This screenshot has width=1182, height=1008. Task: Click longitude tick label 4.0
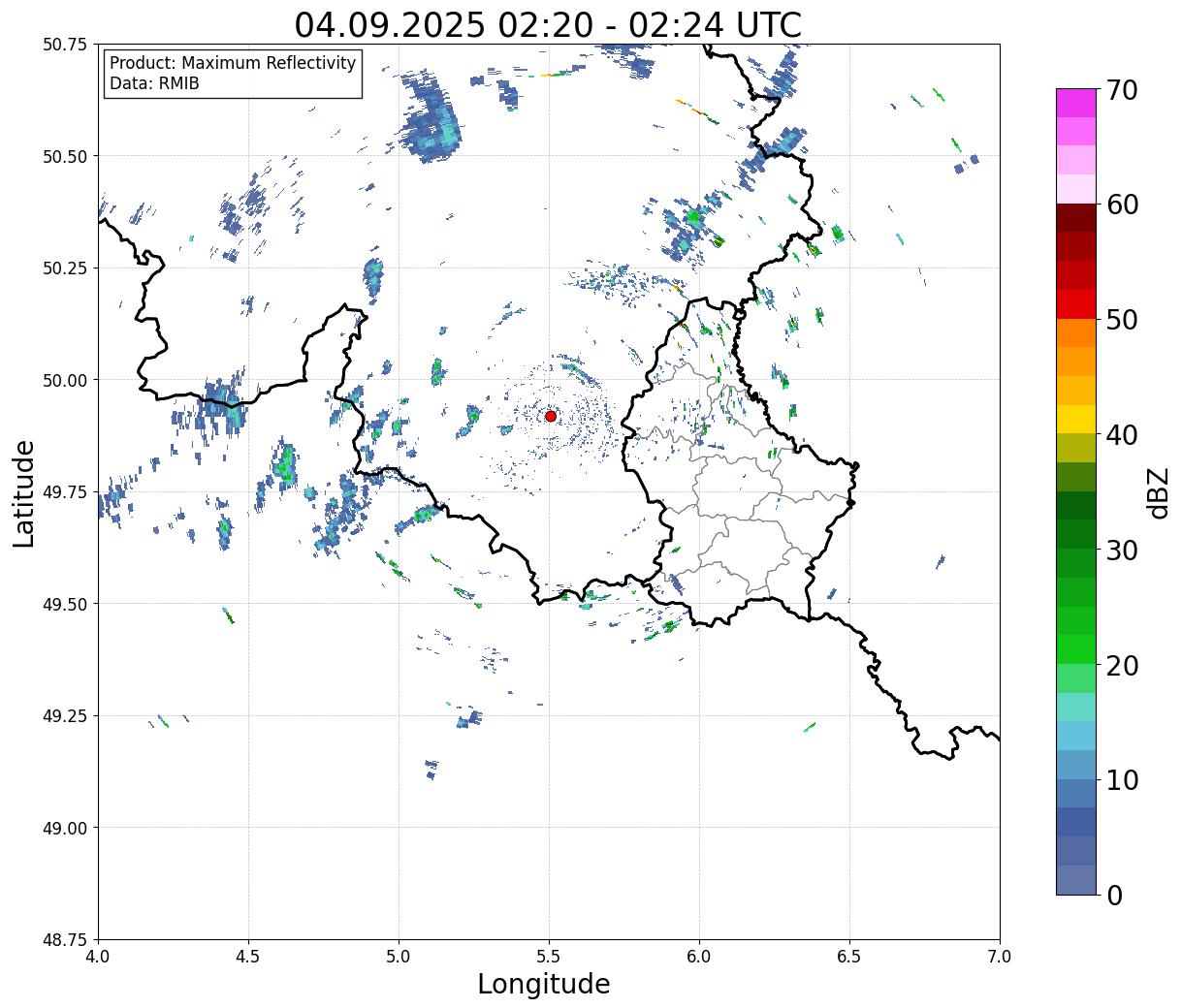[98, 957]
